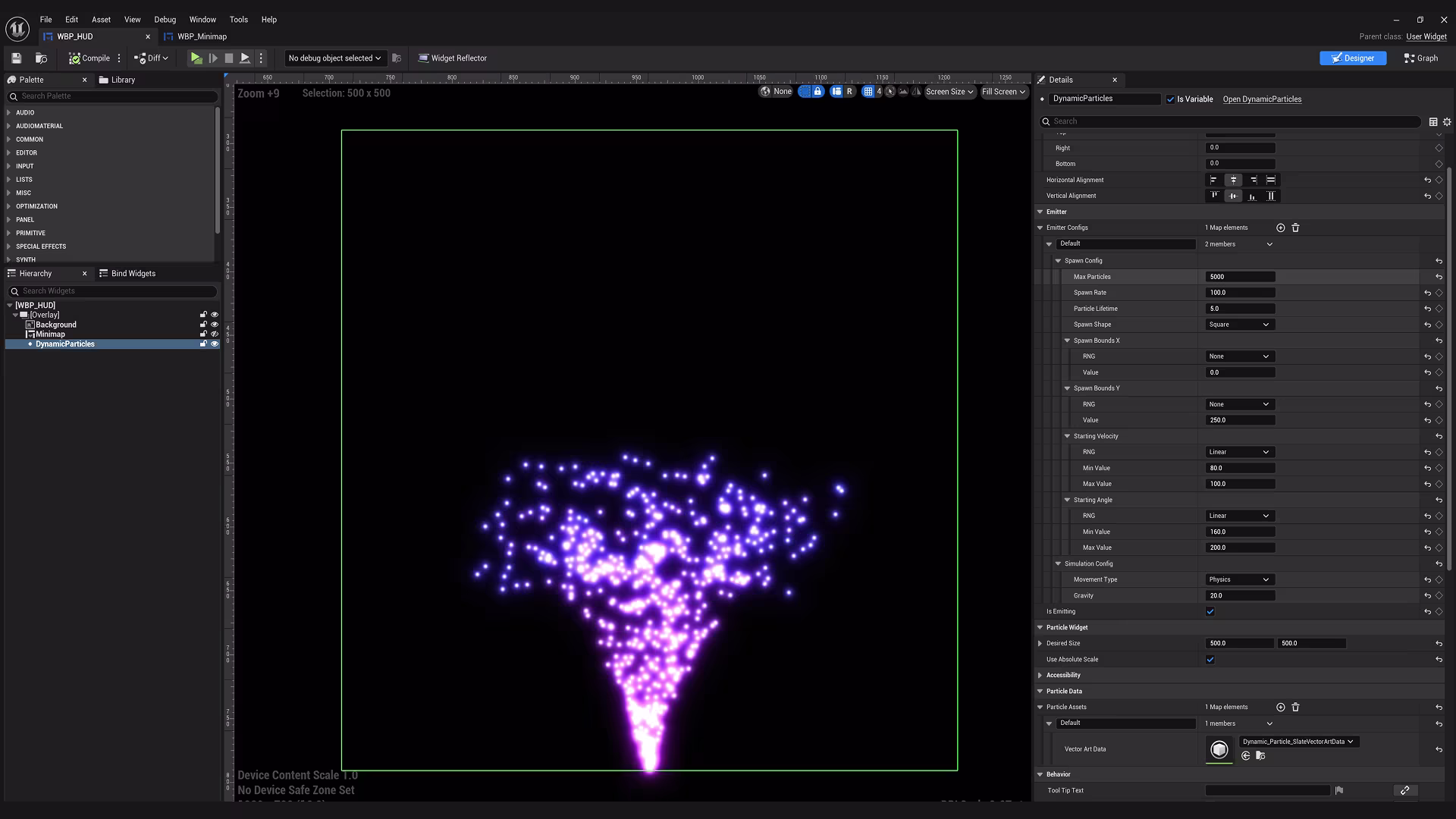Add element to Particle Assets map
Image resolution: width=1456 pixels, height=819 pixels.
[x=1281, y=708]
